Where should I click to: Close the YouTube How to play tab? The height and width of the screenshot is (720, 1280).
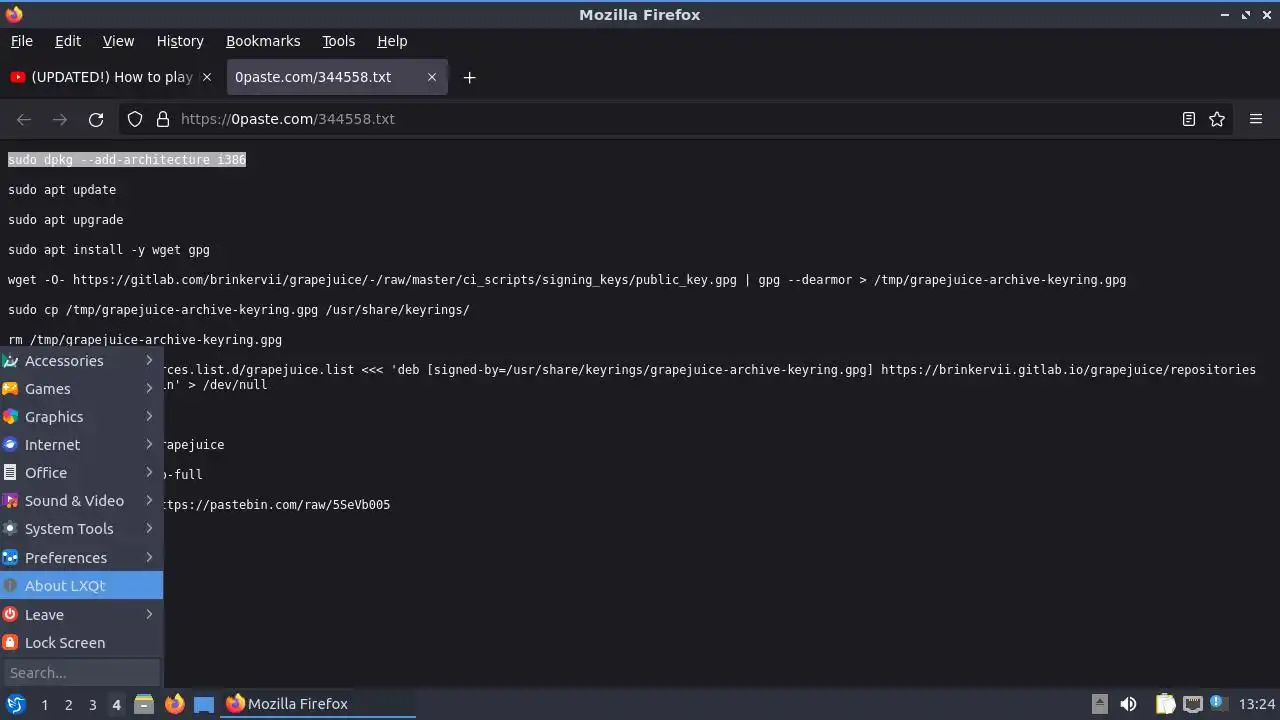coord(207,77)
